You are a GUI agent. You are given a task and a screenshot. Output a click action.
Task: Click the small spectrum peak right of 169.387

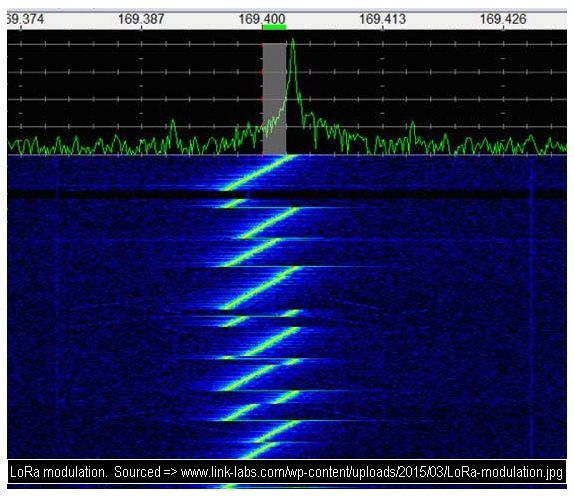pyautogui.click(x=173, y=123)
